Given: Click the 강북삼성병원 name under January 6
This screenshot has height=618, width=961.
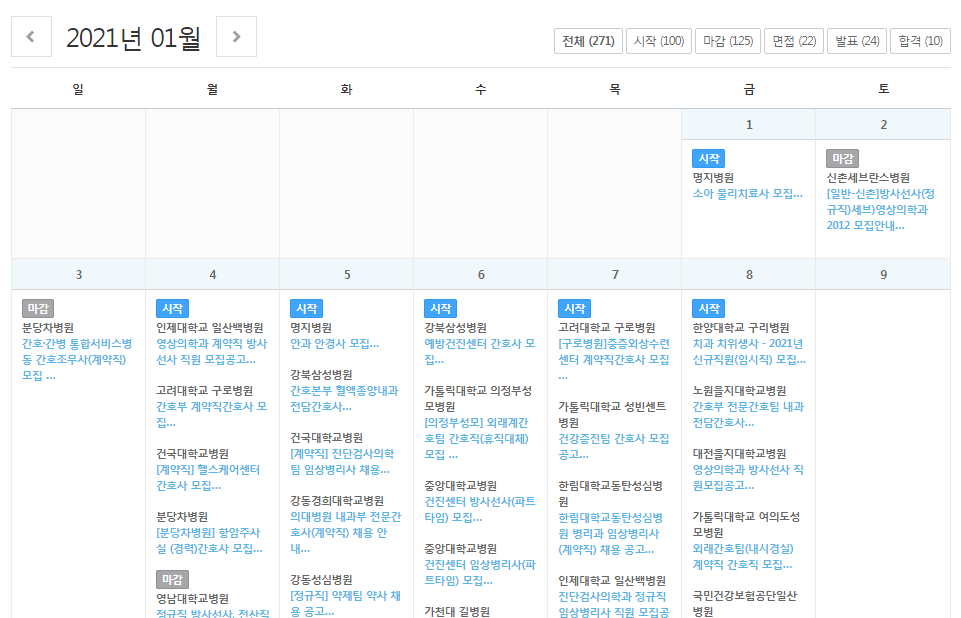Looking at the screenshot, I should 455,328.
